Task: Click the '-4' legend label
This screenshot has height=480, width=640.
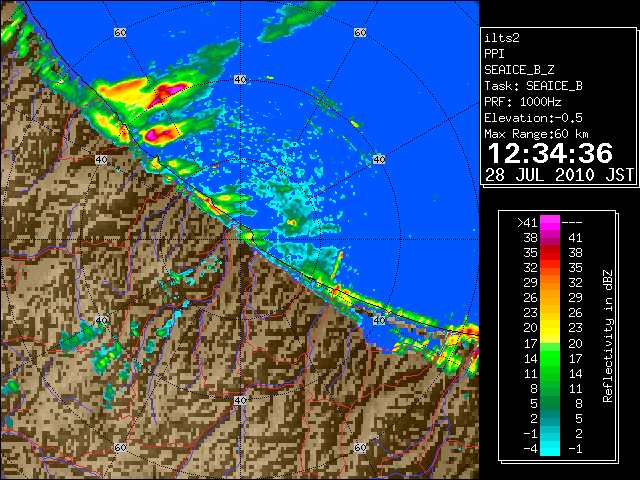Action: [x=530, y=449]
